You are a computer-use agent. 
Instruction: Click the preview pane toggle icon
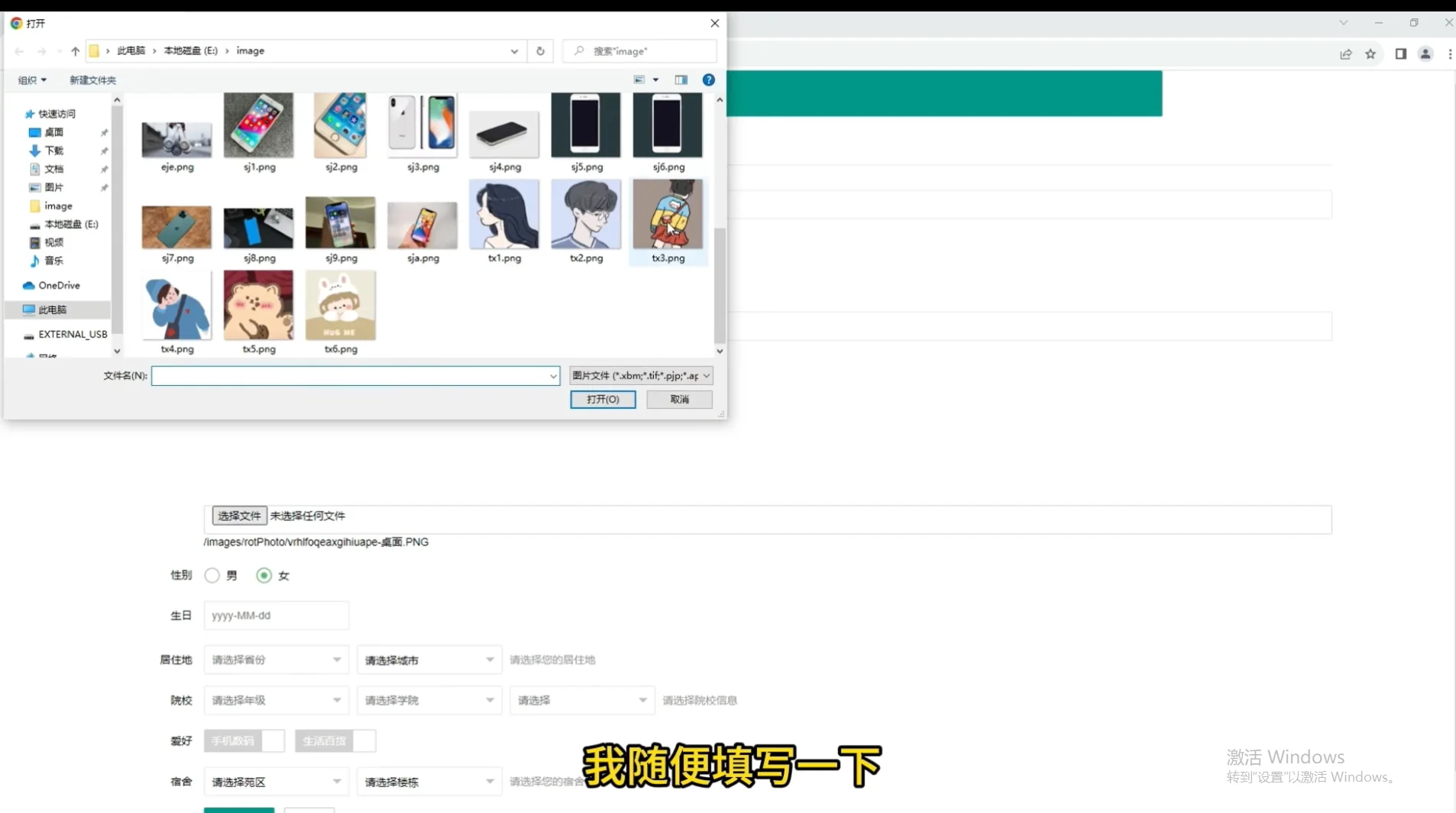(680, 79)
